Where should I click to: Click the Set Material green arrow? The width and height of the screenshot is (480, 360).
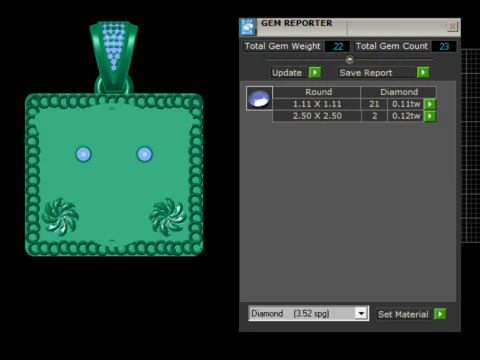pos(440,314)
